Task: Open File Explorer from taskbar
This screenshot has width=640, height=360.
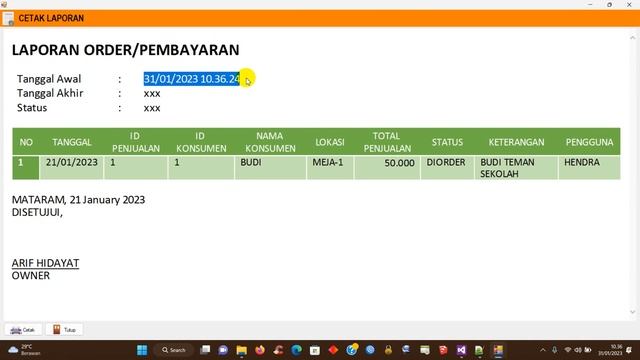Action: tap(242, 350)
